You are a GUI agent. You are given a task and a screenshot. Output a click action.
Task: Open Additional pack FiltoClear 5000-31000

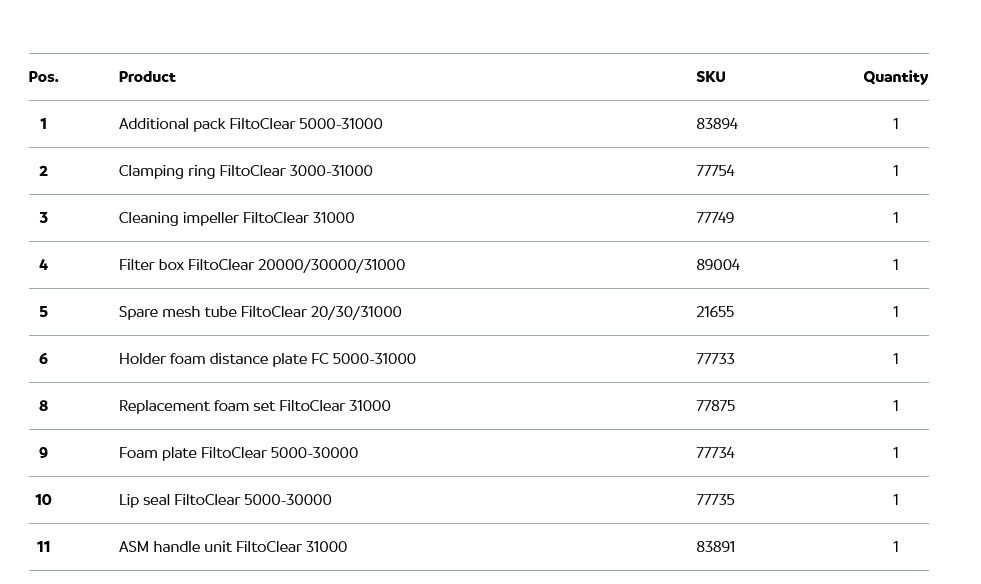[x=250, y=124]
